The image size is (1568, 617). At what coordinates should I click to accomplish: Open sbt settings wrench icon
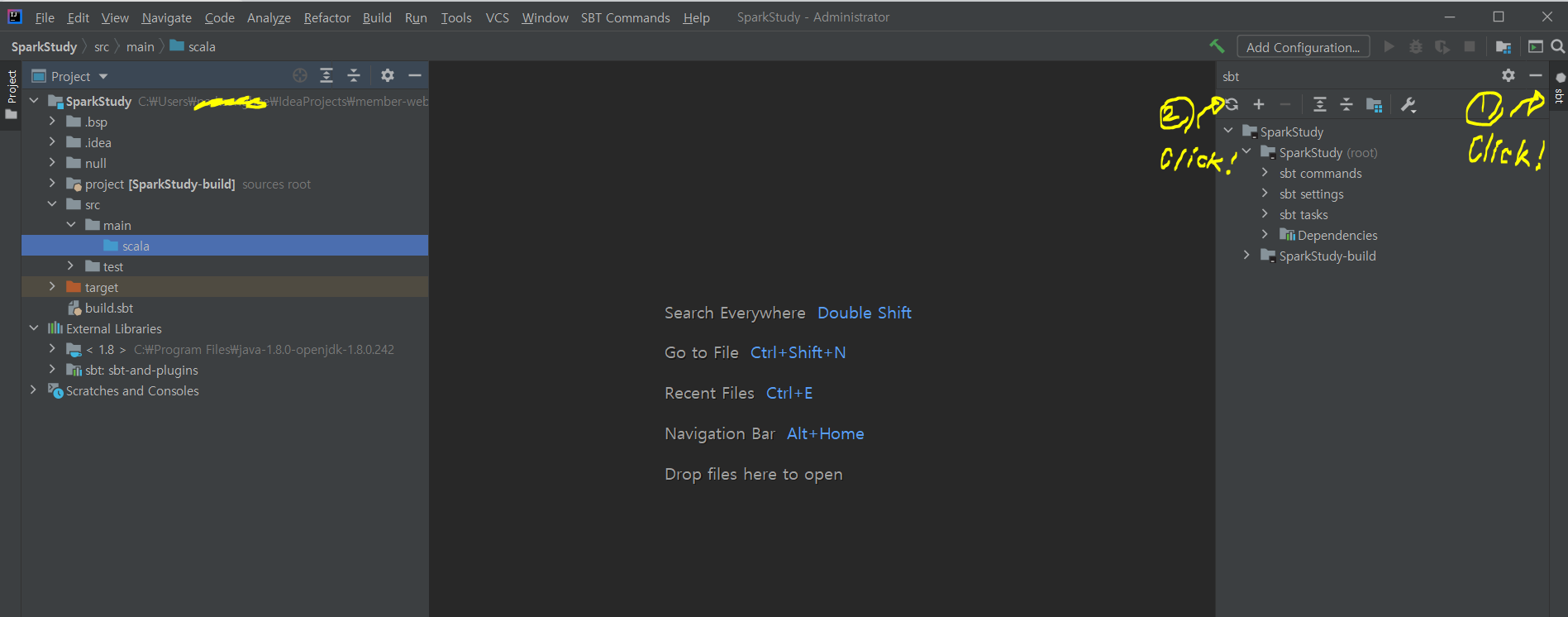[x=1408, y=104]
